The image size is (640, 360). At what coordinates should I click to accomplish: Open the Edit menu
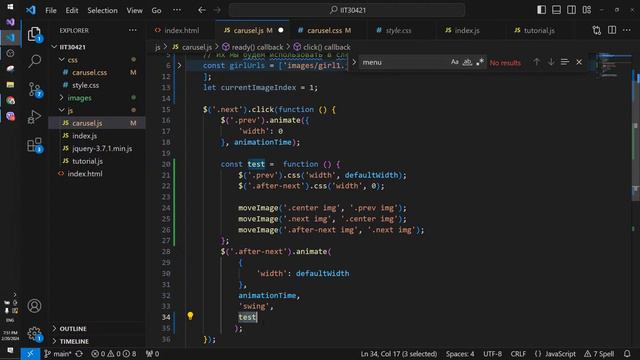[x=72, y=10]
